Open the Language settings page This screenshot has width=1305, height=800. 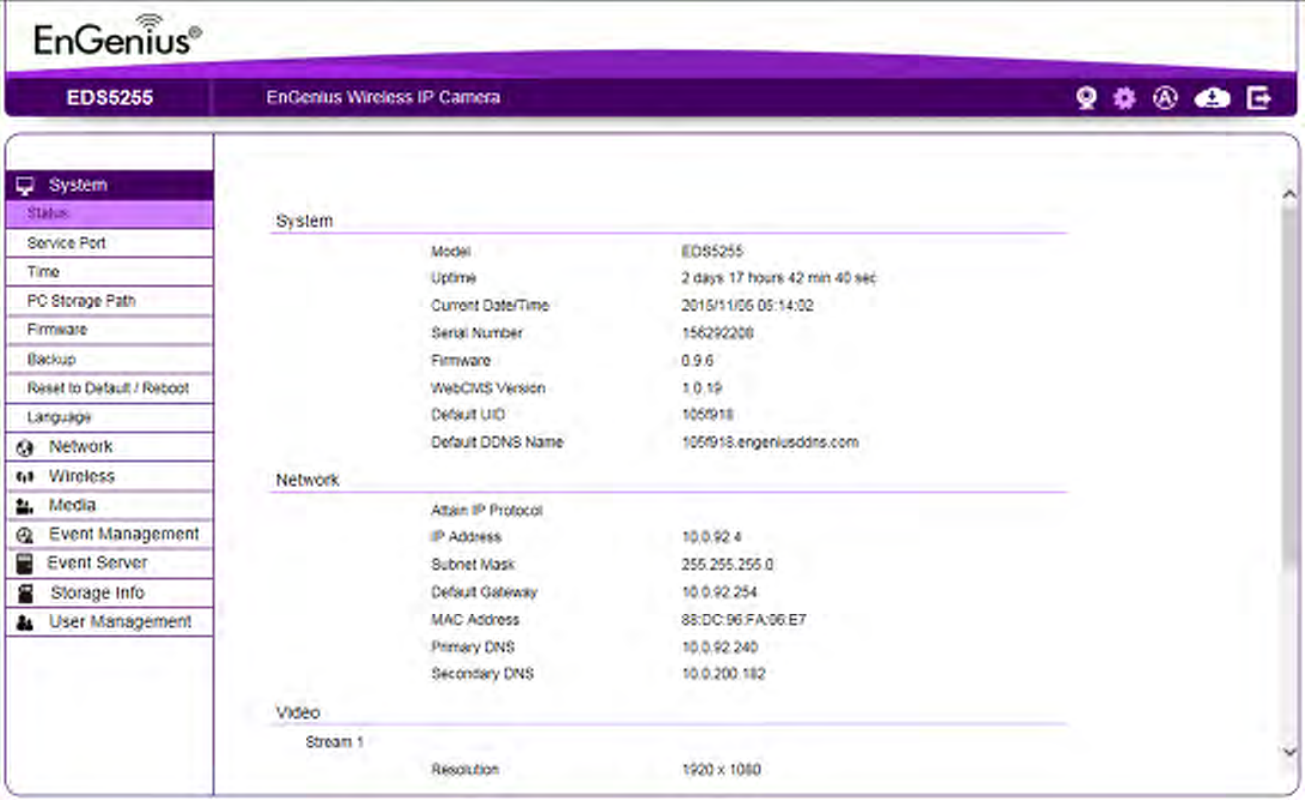[x=109, y=417]
